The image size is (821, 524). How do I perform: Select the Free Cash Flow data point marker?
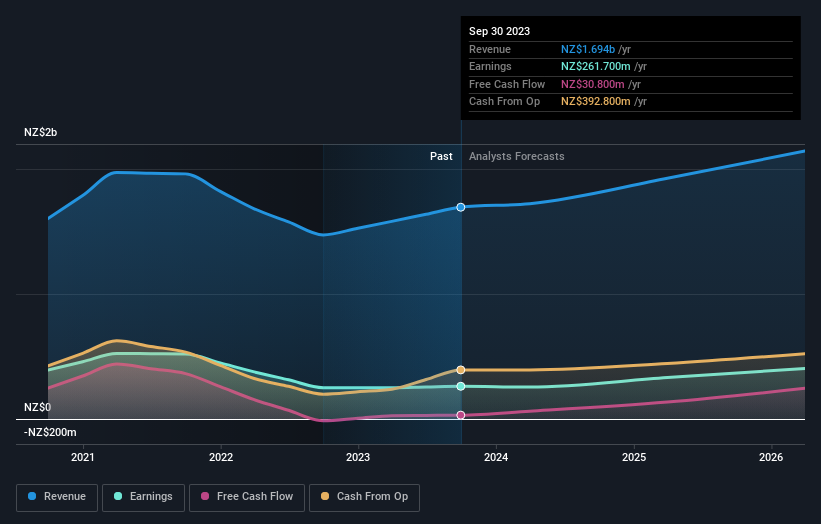(x=461, y=415)
